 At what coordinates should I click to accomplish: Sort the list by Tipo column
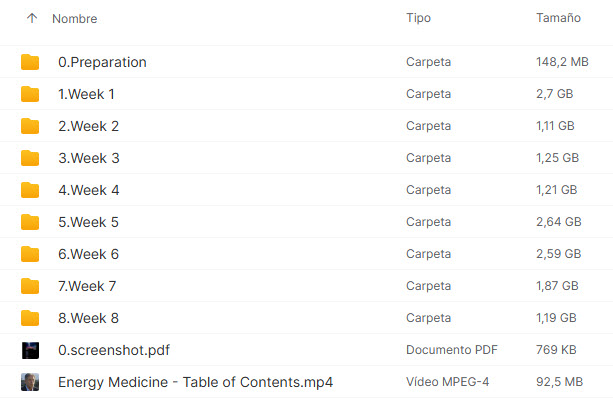click(x=419, y=19)
